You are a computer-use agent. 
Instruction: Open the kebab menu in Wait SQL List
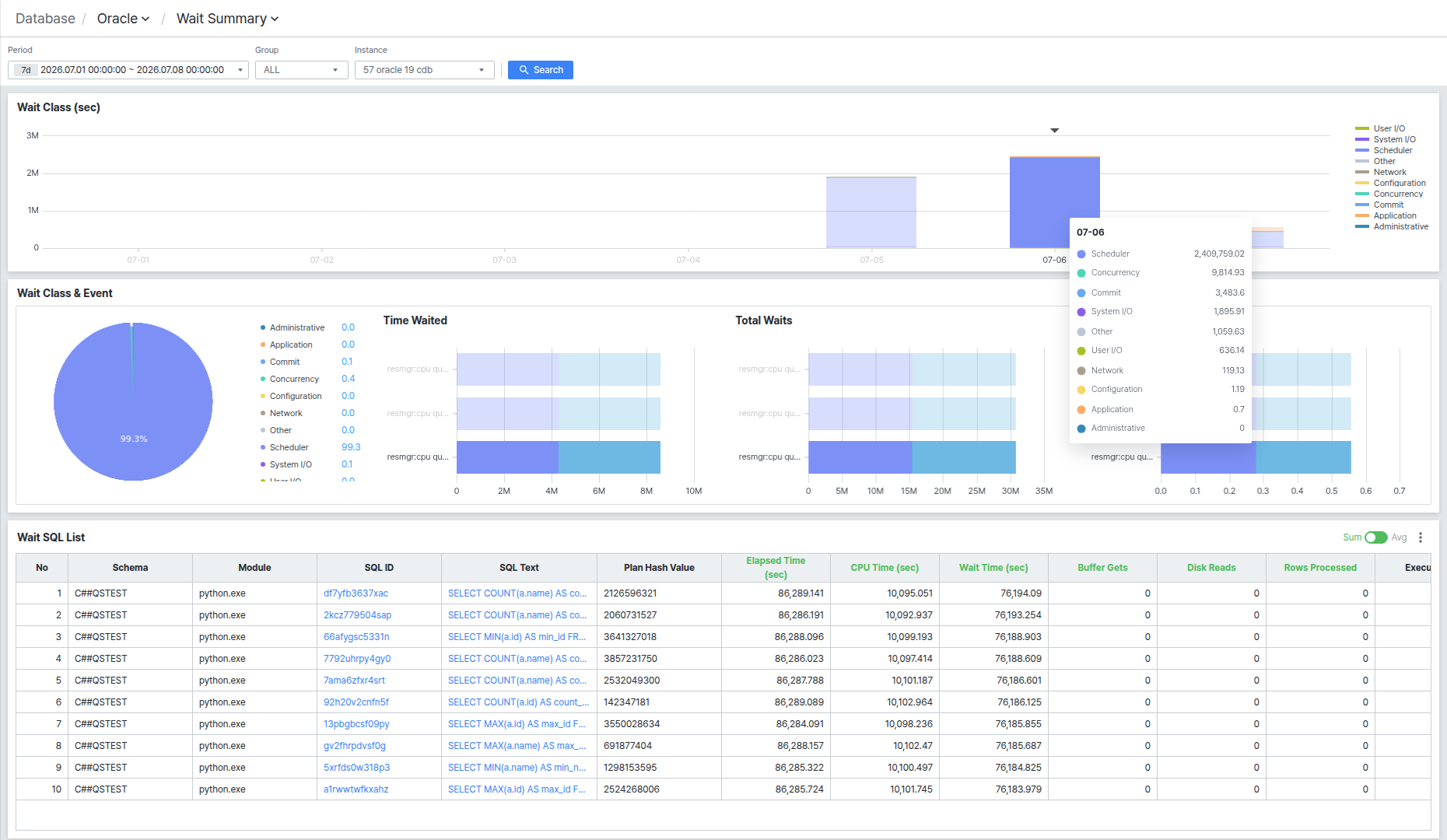pos(1421,537)
